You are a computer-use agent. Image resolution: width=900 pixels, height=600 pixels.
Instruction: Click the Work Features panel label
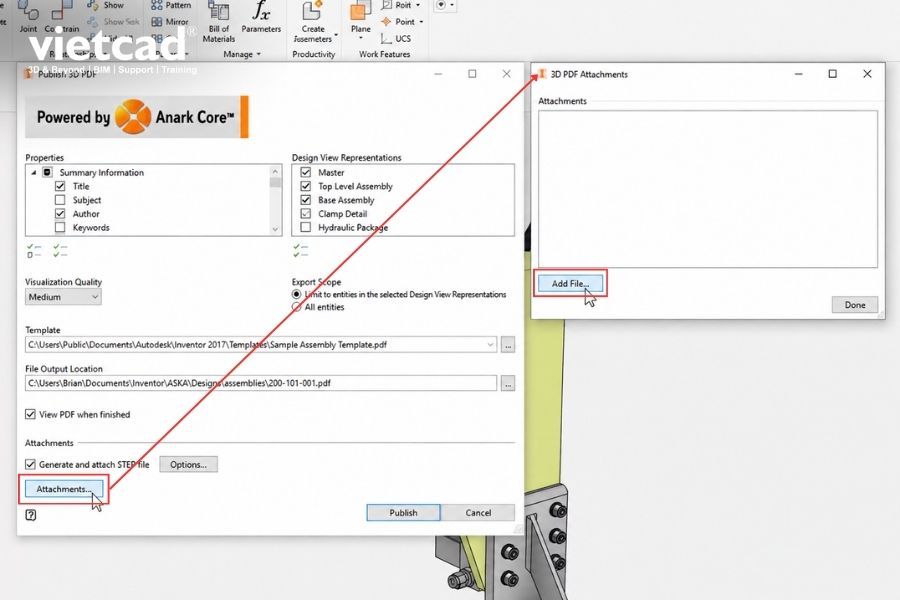point(385,54)
